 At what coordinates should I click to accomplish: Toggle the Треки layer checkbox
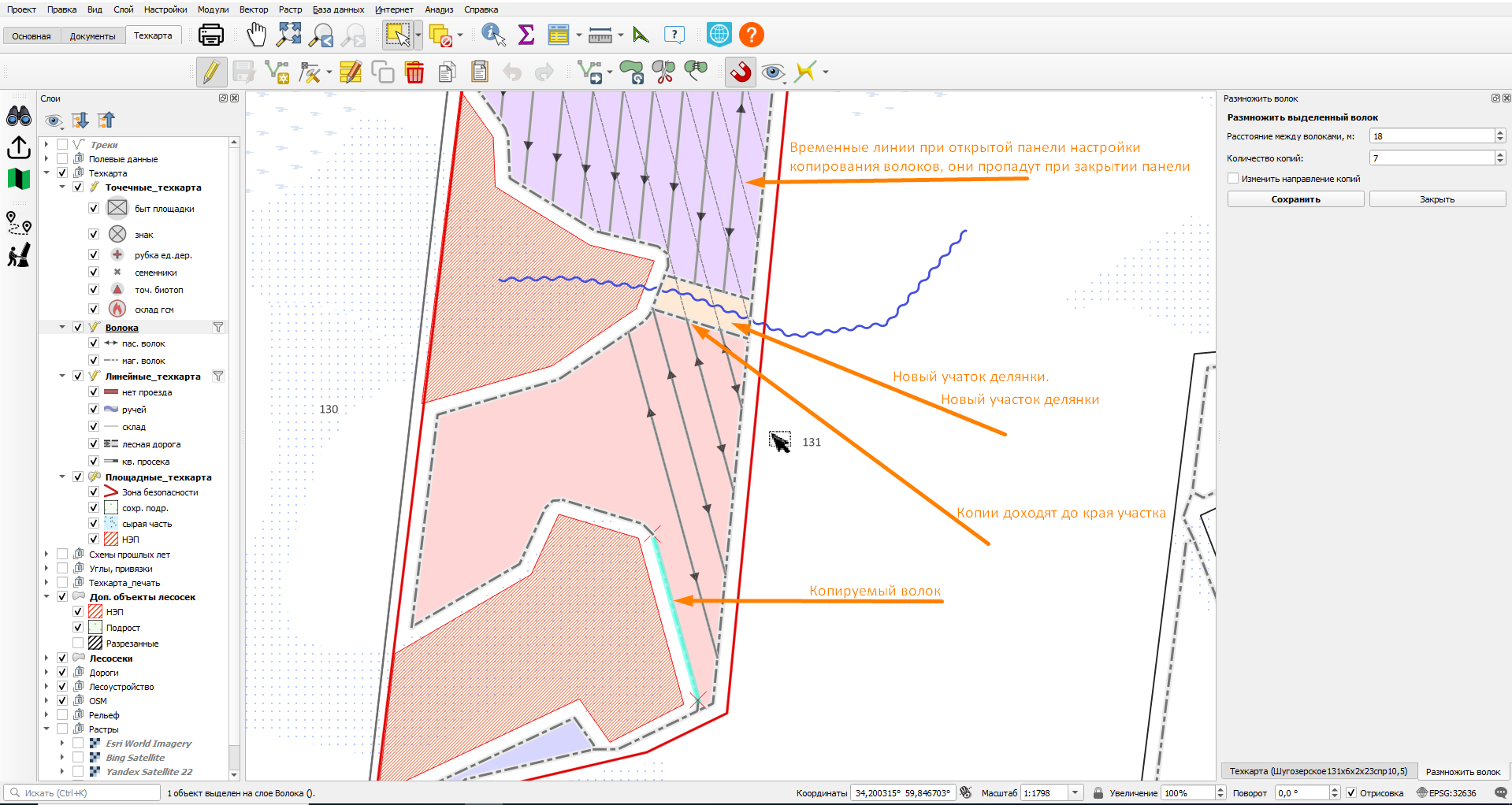(62, 144)
